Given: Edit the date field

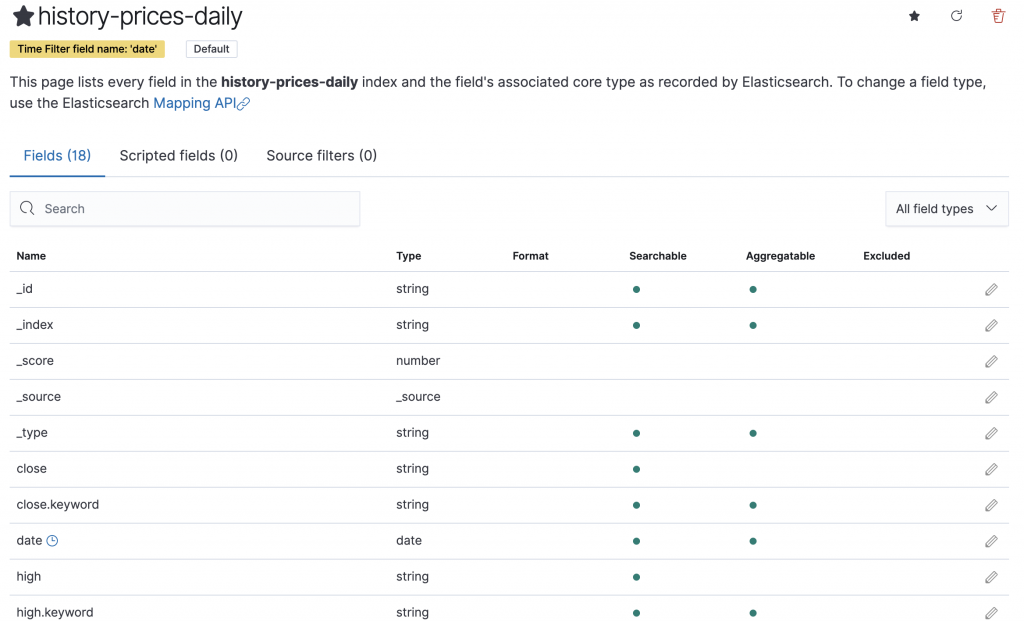Looking at the screenshot, I should 991,541.
